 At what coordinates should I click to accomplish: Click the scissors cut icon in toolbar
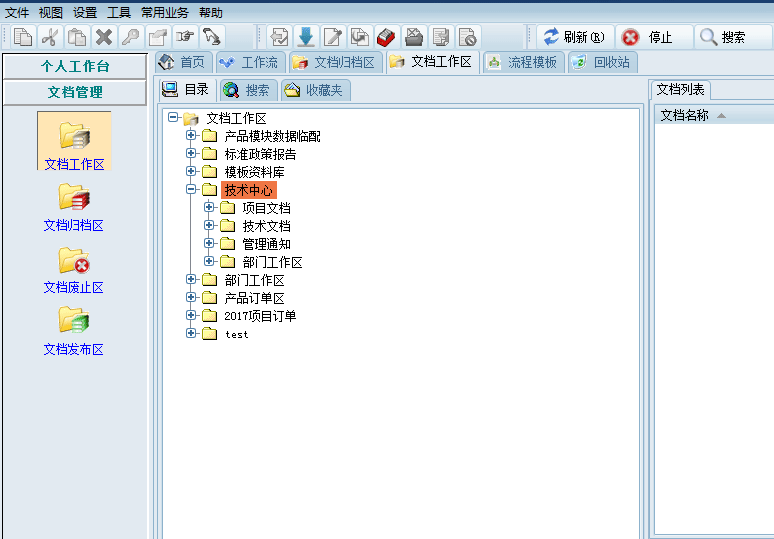pos(49,37)
